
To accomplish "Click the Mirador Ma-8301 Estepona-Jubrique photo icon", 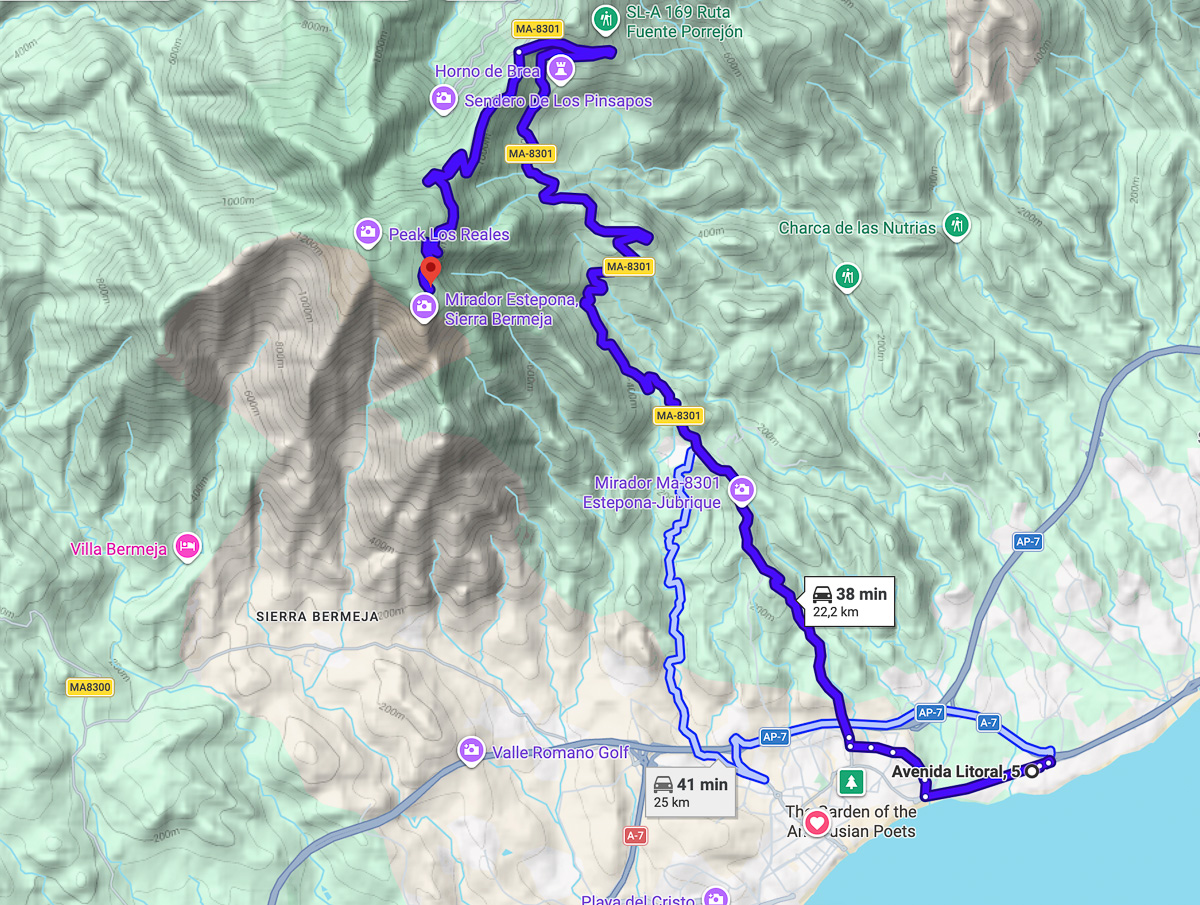I will 742,489.
